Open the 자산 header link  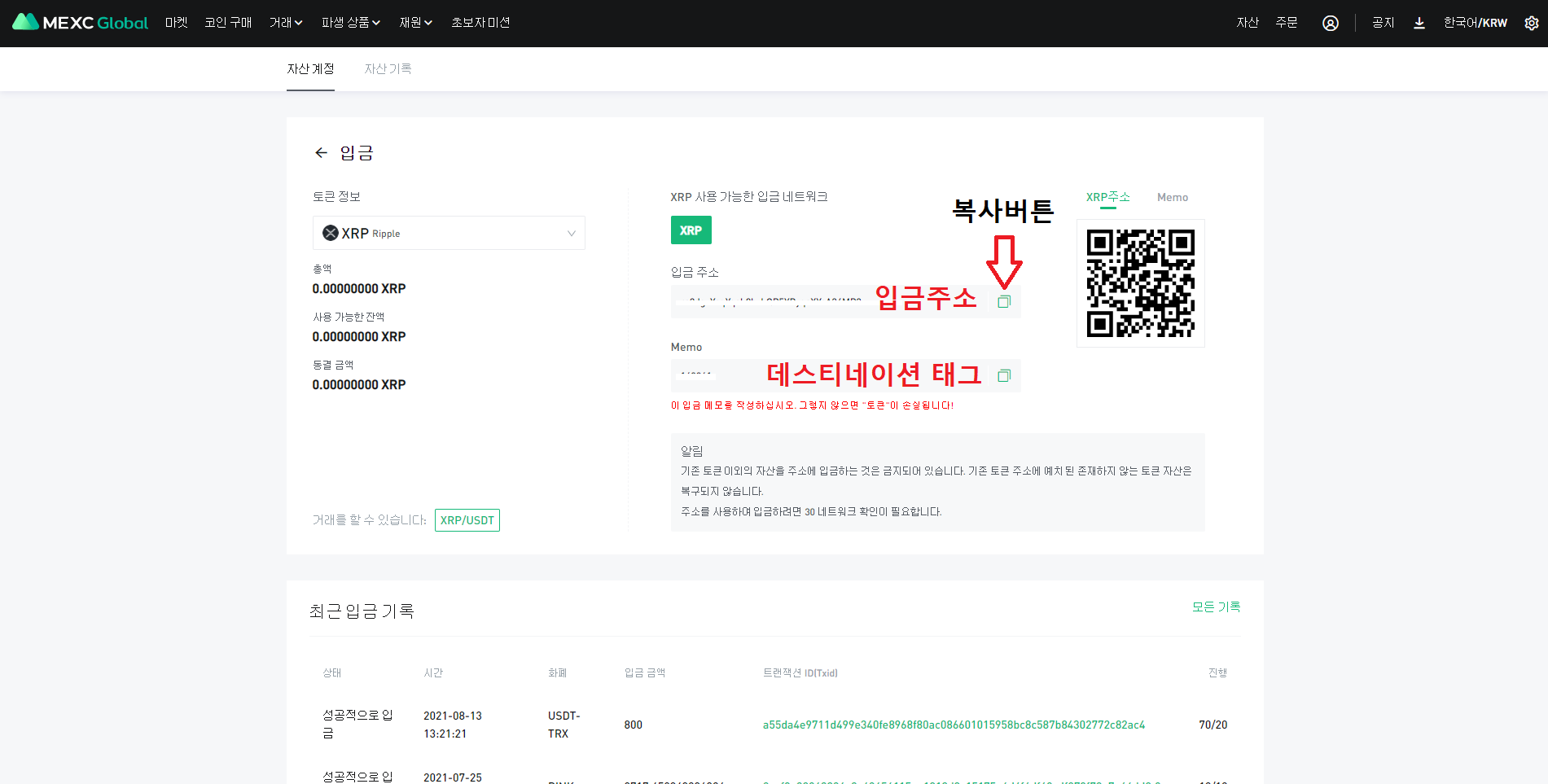click(1248, 23)
